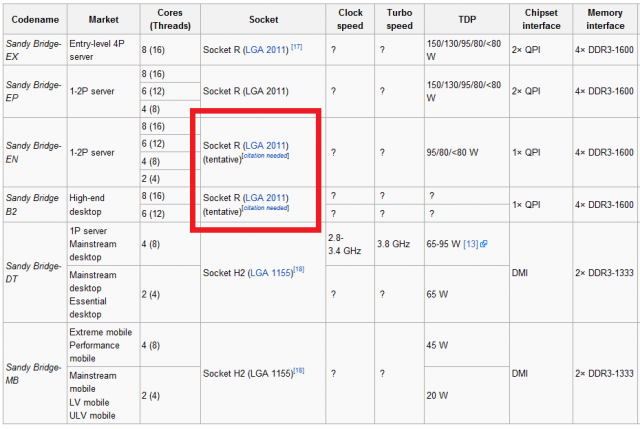Click the 20 W TDP cell

467,395
